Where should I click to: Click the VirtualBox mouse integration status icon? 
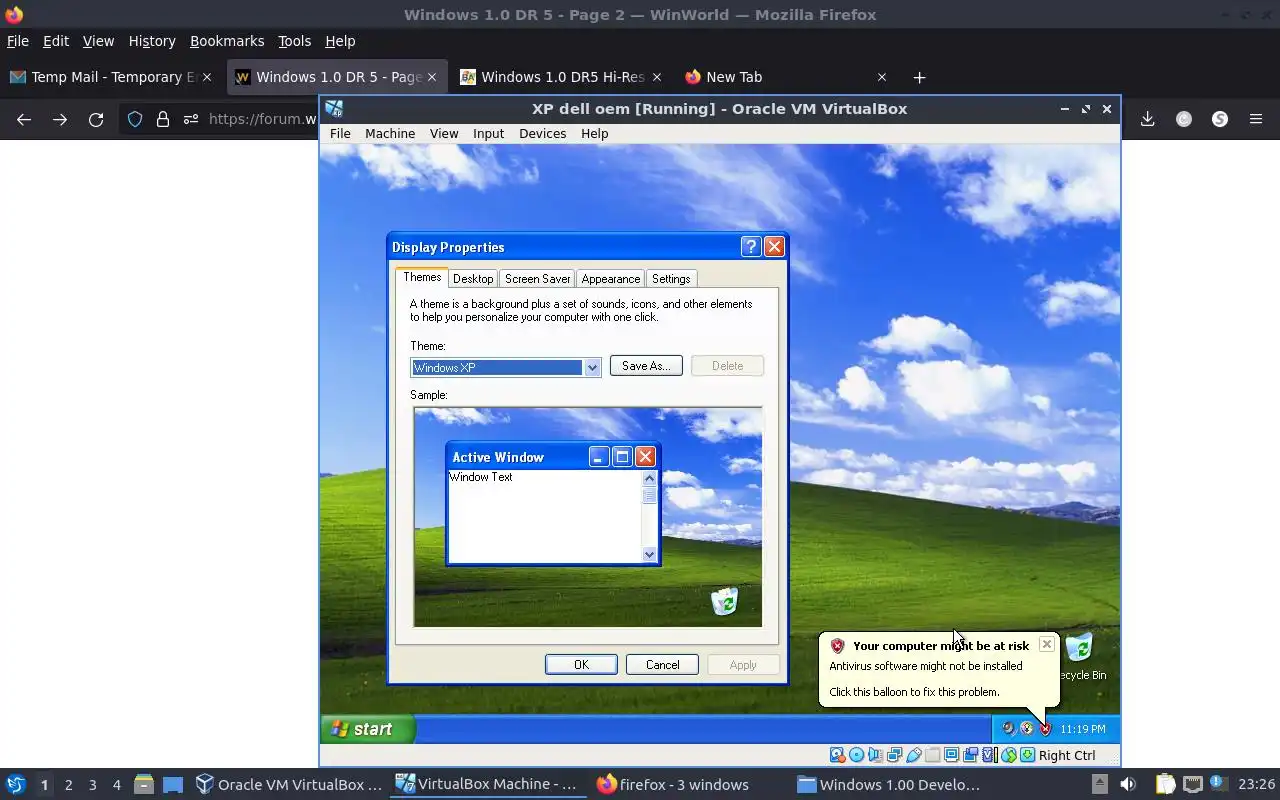click(1009, 755)
